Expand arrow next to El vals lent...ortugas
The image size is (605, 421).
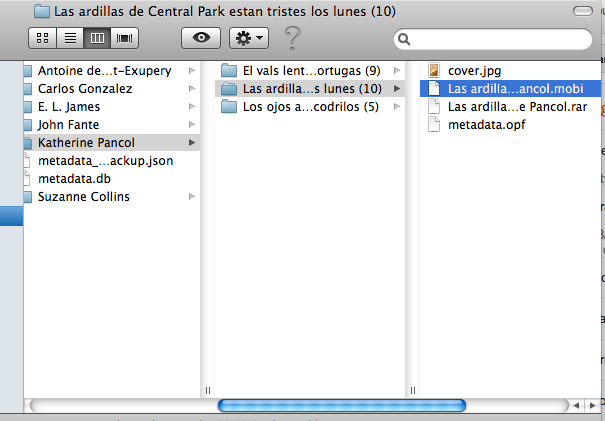pos(397,71)
